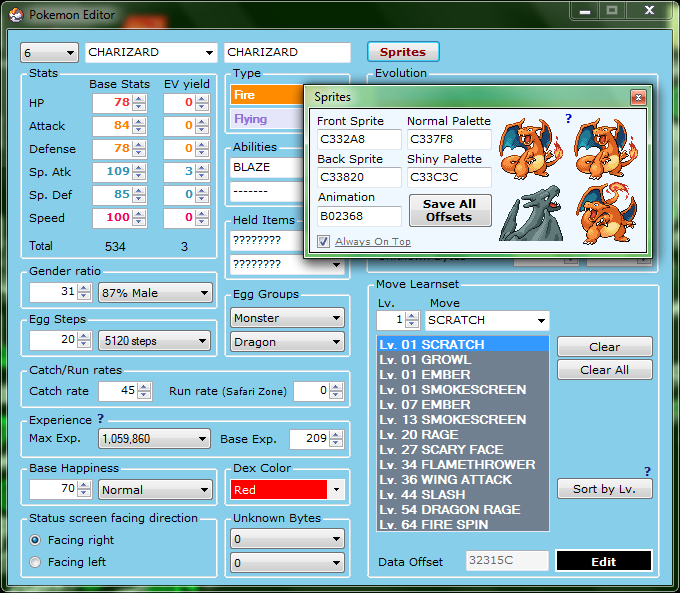Click the Pokemon Editor title bar icon
This screenshot has width=680, height=593.
[x=16, y=15]
